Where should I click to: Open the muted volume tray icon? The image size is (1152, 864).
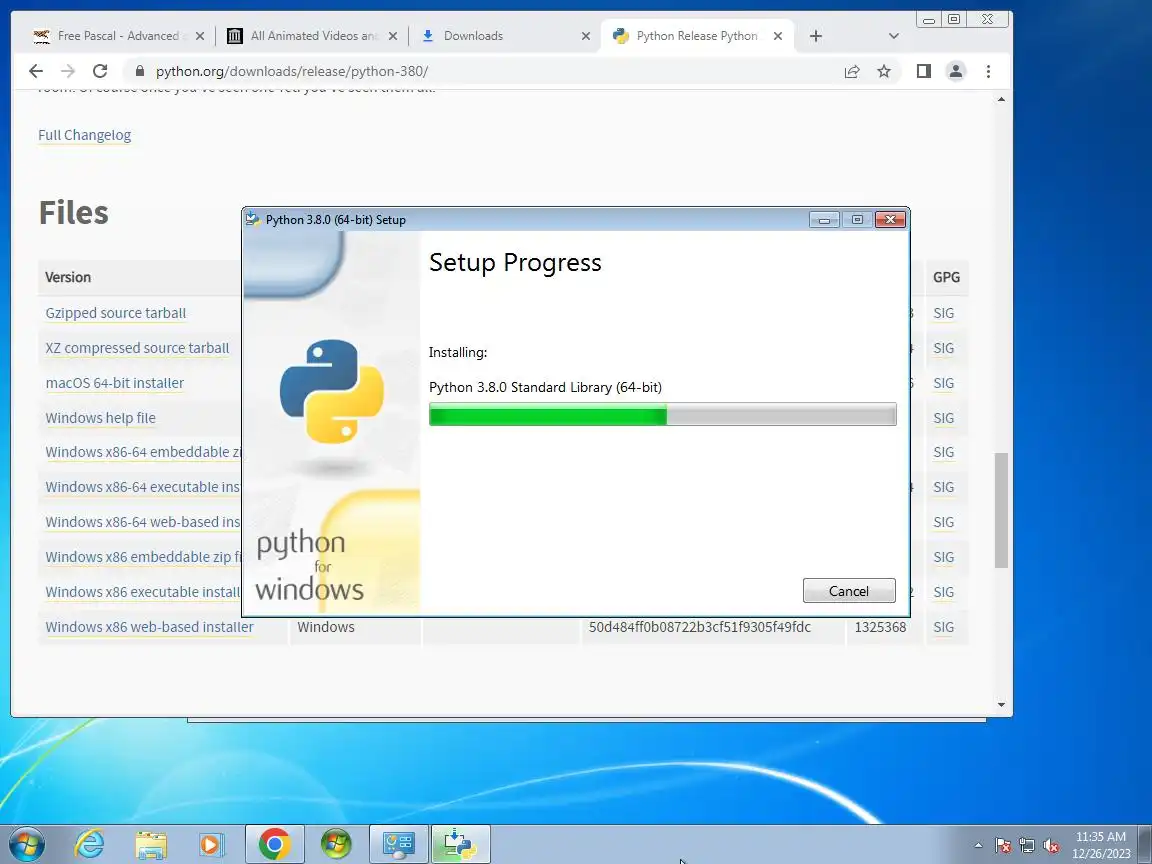coord(1051,846)
